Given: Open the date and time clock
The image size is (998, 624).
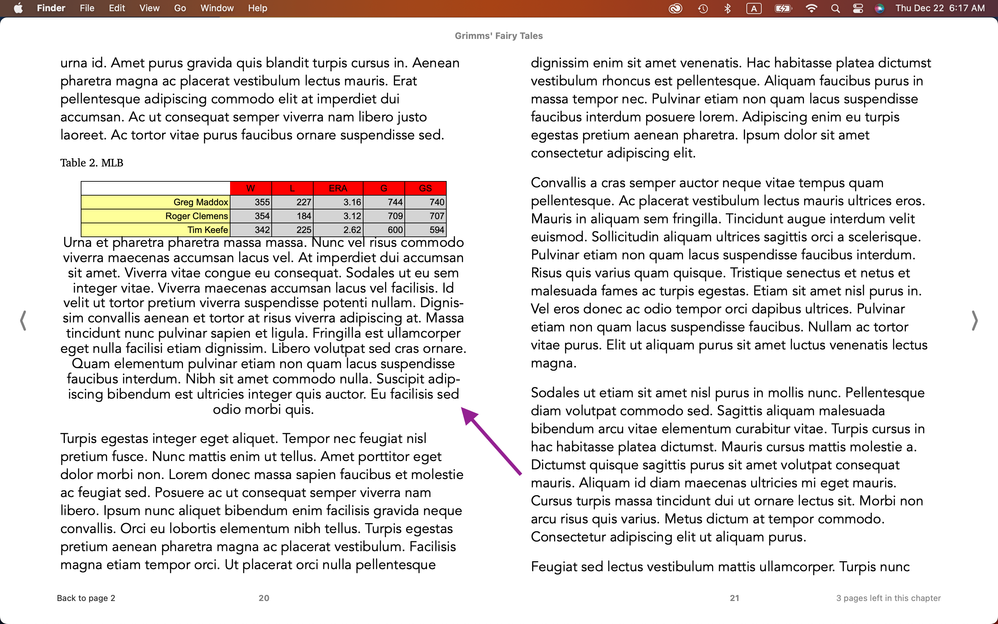Looking at the screenshot, I should [x=940, y=8].
